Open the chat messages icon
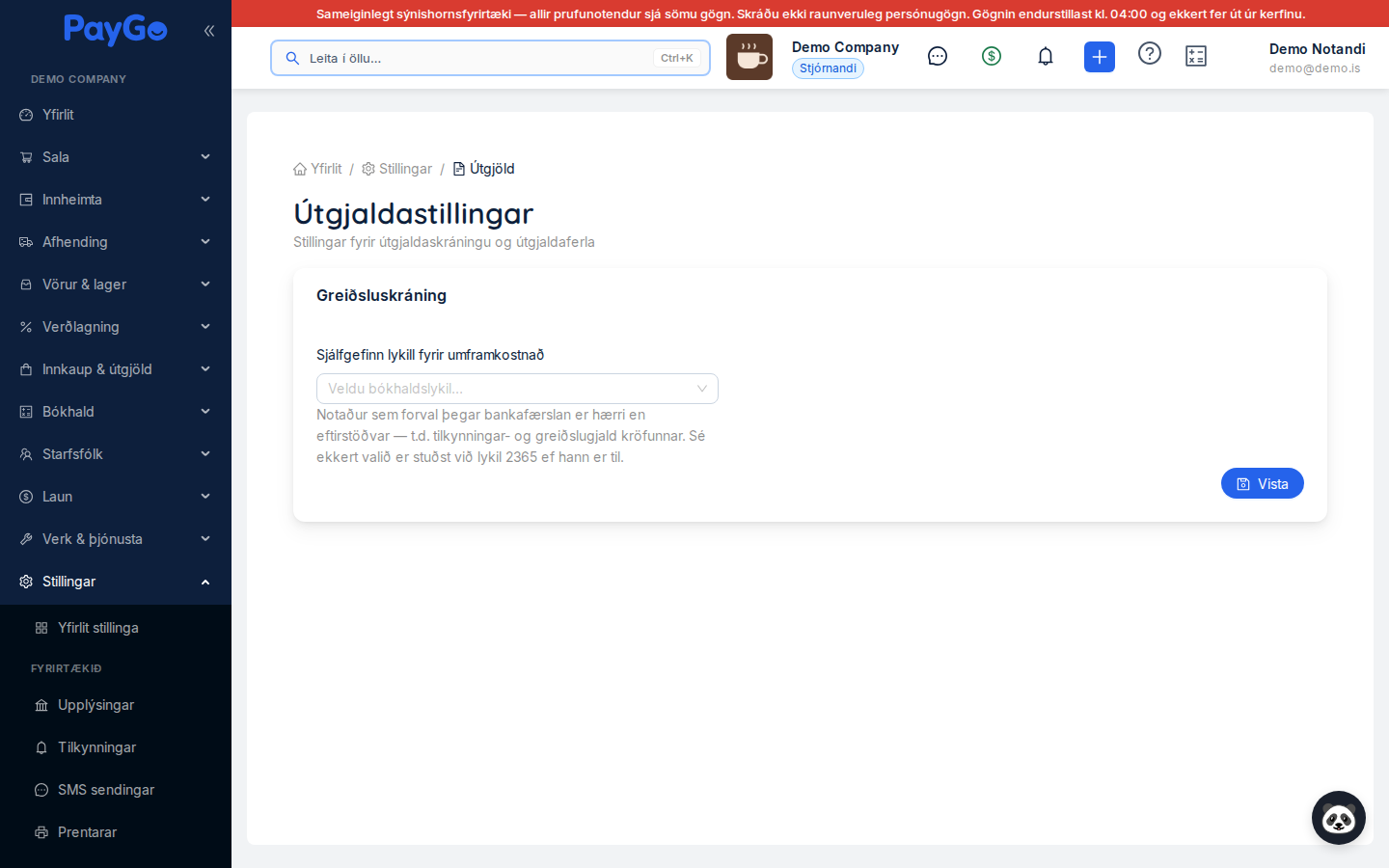Screen dimensions: 1389x868 938,57
